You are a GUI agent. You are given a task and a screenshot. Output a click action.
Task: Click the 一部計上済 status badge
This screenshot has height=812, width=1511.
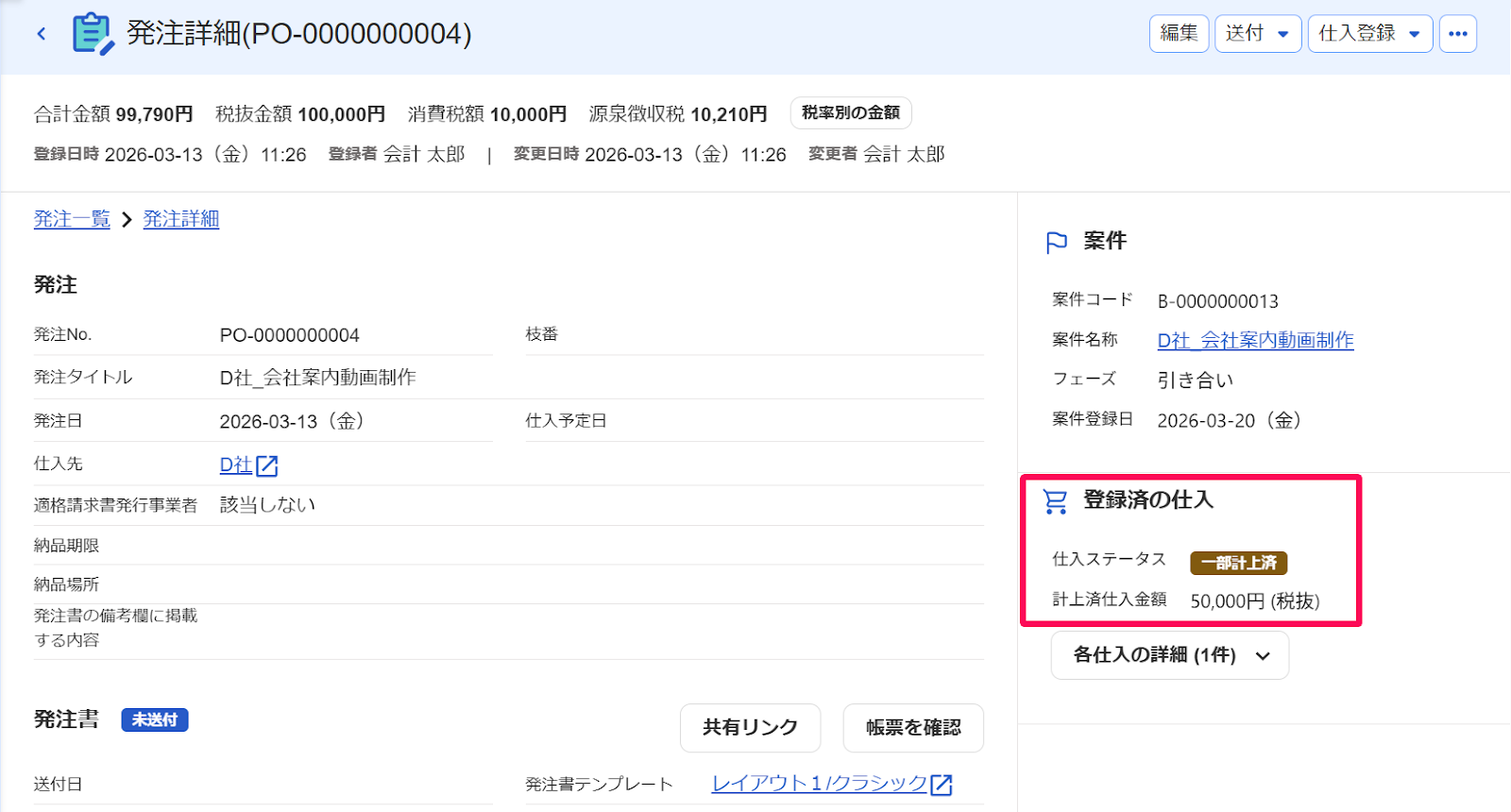pyautogui.click(x=1239, y=563)
